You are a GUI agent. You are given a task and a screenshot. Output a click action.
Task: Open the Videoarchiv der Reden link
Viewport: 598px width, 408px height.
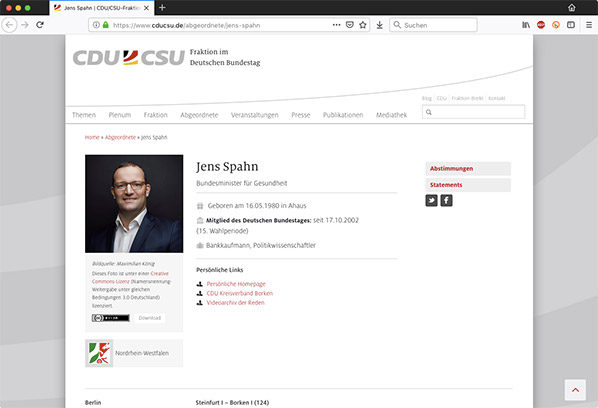click(x=235, y=303)
